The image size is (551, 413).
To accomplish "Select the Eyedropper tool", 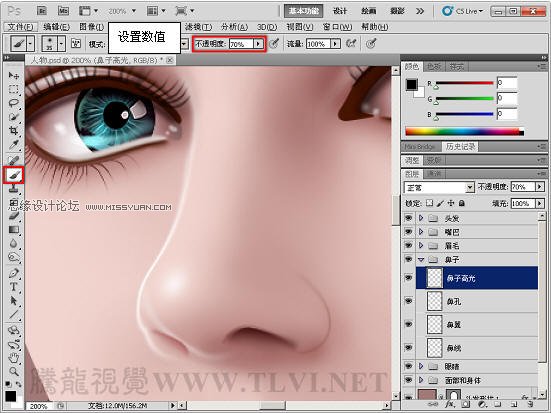I will [x=14, y=144].
